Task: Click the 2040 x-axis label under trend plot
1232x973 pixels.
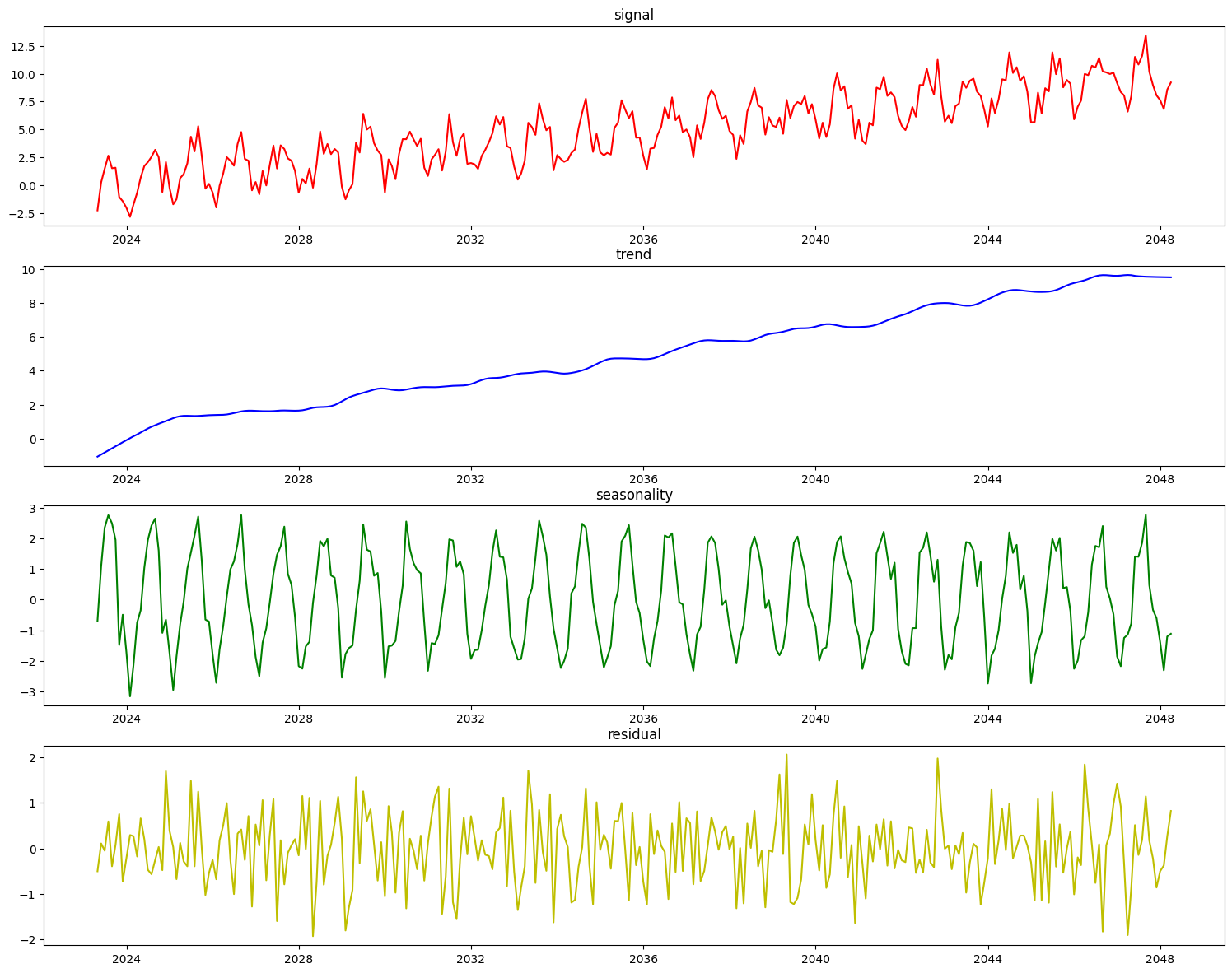Action: click(x=815, y=478)
